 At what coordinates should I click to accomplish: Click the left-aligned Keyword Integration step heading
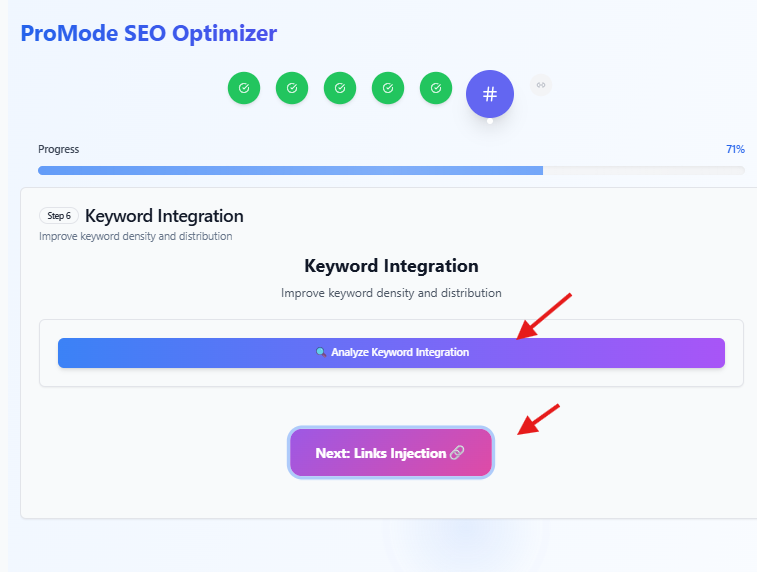click(164, 216)
